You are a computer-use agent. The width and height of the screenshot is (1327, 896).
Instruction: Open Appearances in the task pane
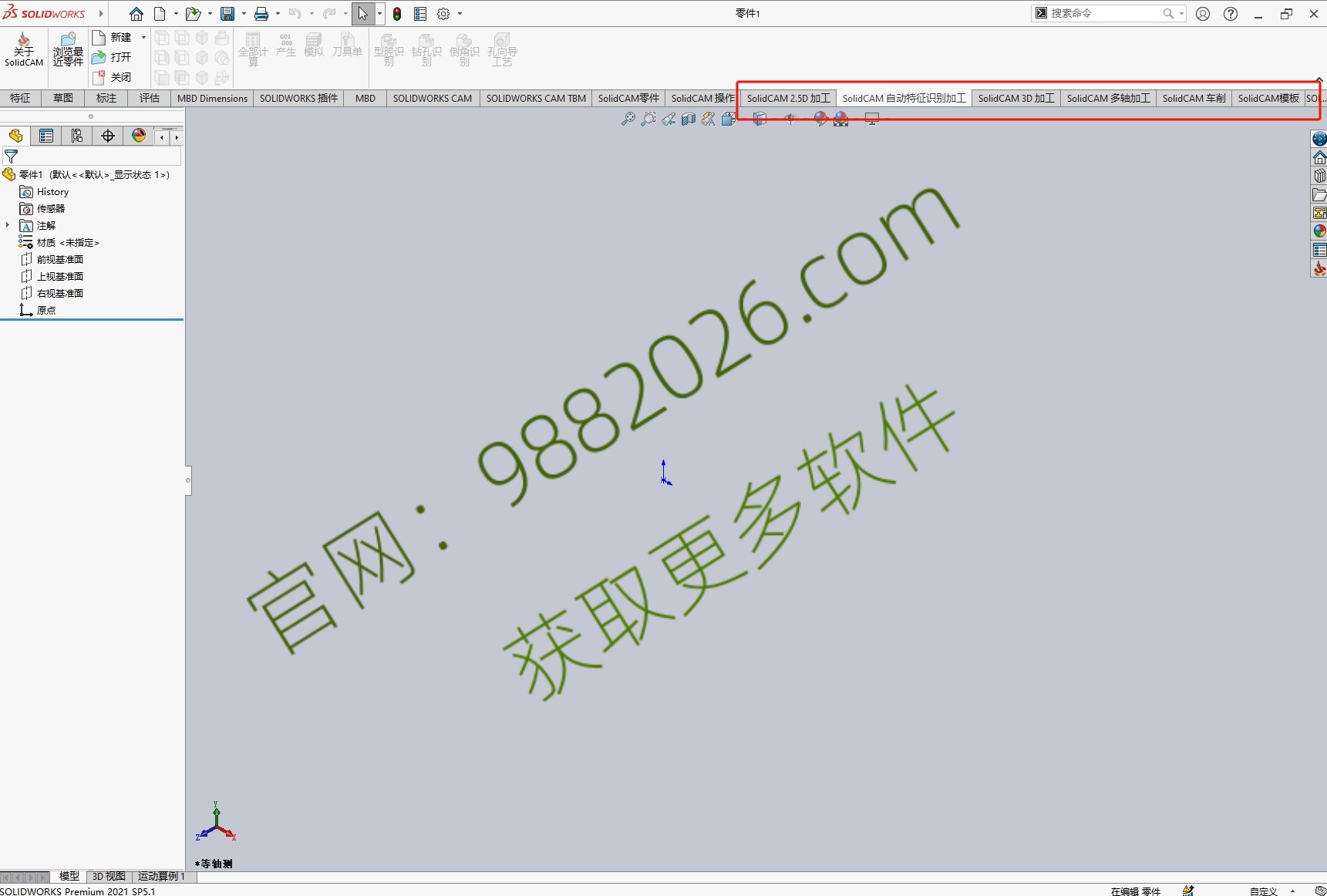point(1319,231)
